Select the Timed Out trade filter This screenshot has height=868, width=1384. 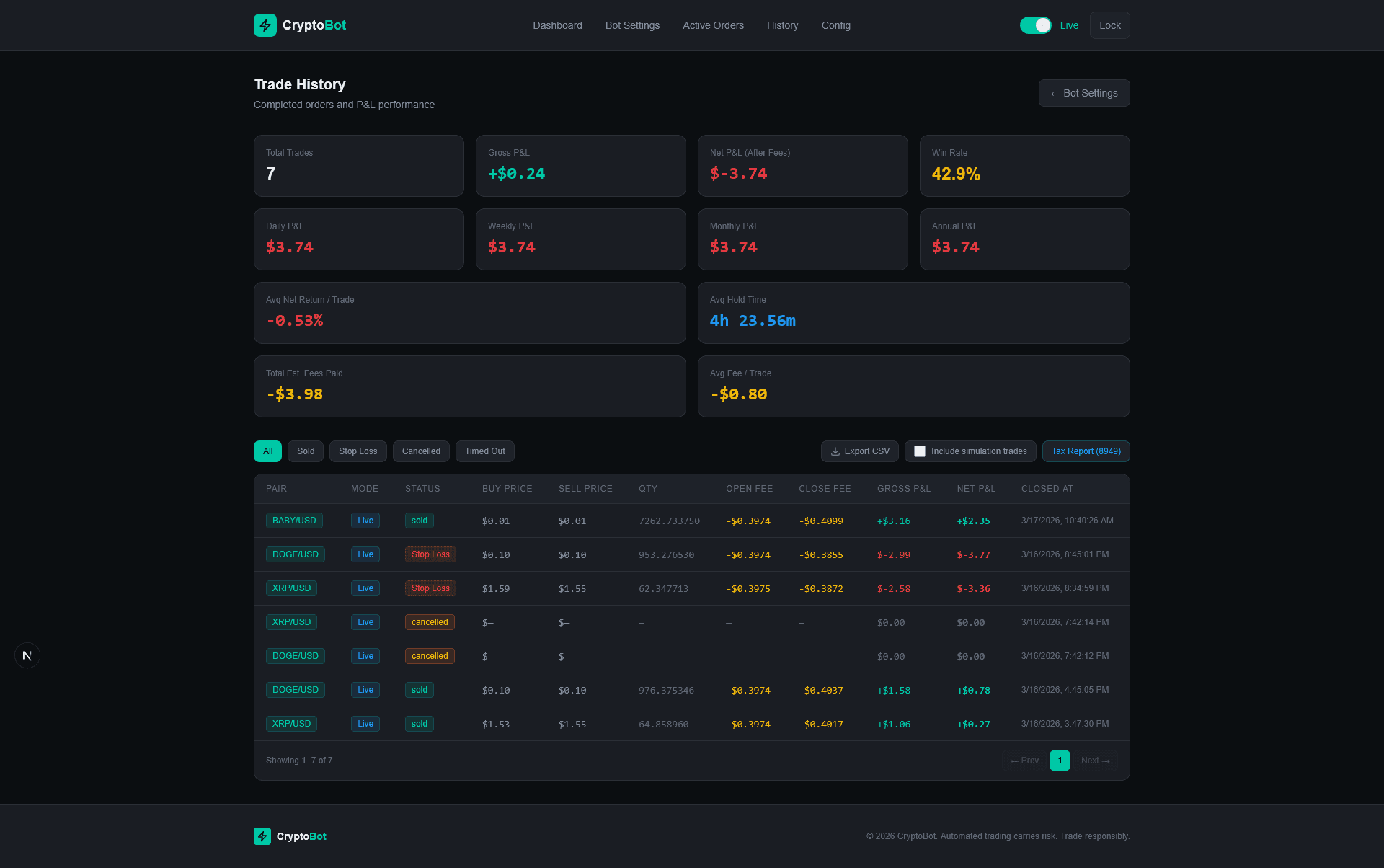(x=484, y=451)
